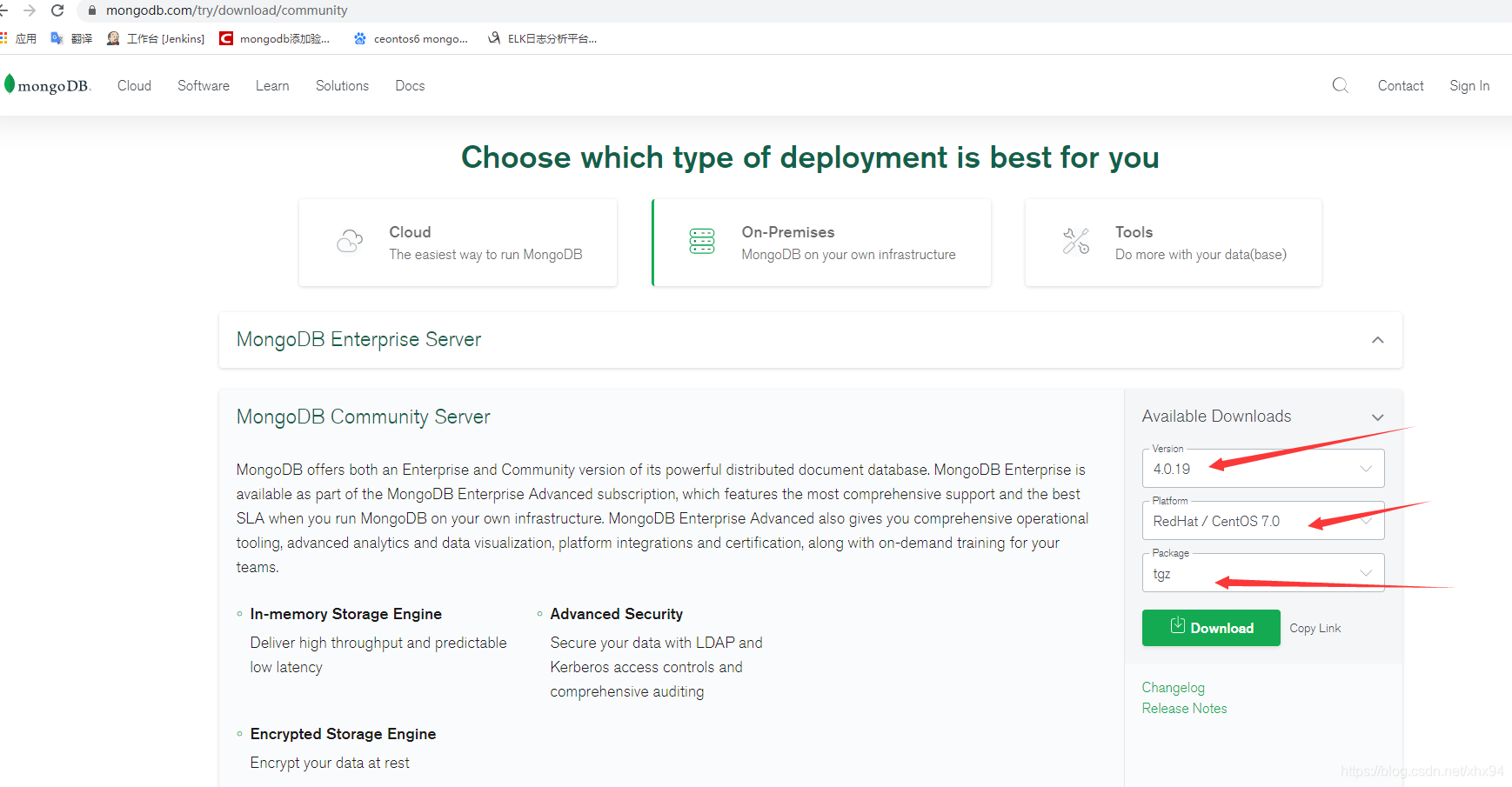Click Encrypted Storage Engine feature title
The width and height of the screenshot is (1512, 787).
coord(343,734)
